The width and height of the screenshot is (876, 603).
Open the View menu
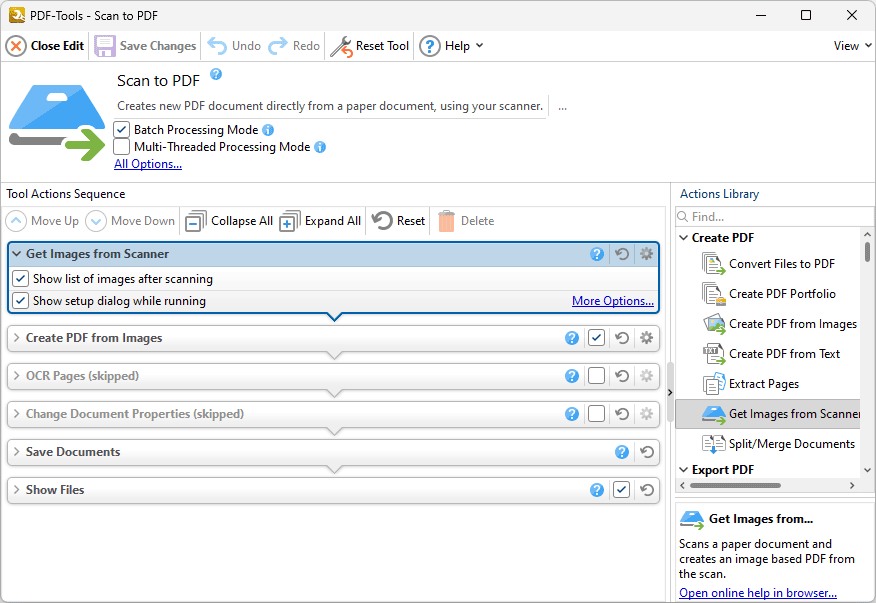tap(852, 46)
